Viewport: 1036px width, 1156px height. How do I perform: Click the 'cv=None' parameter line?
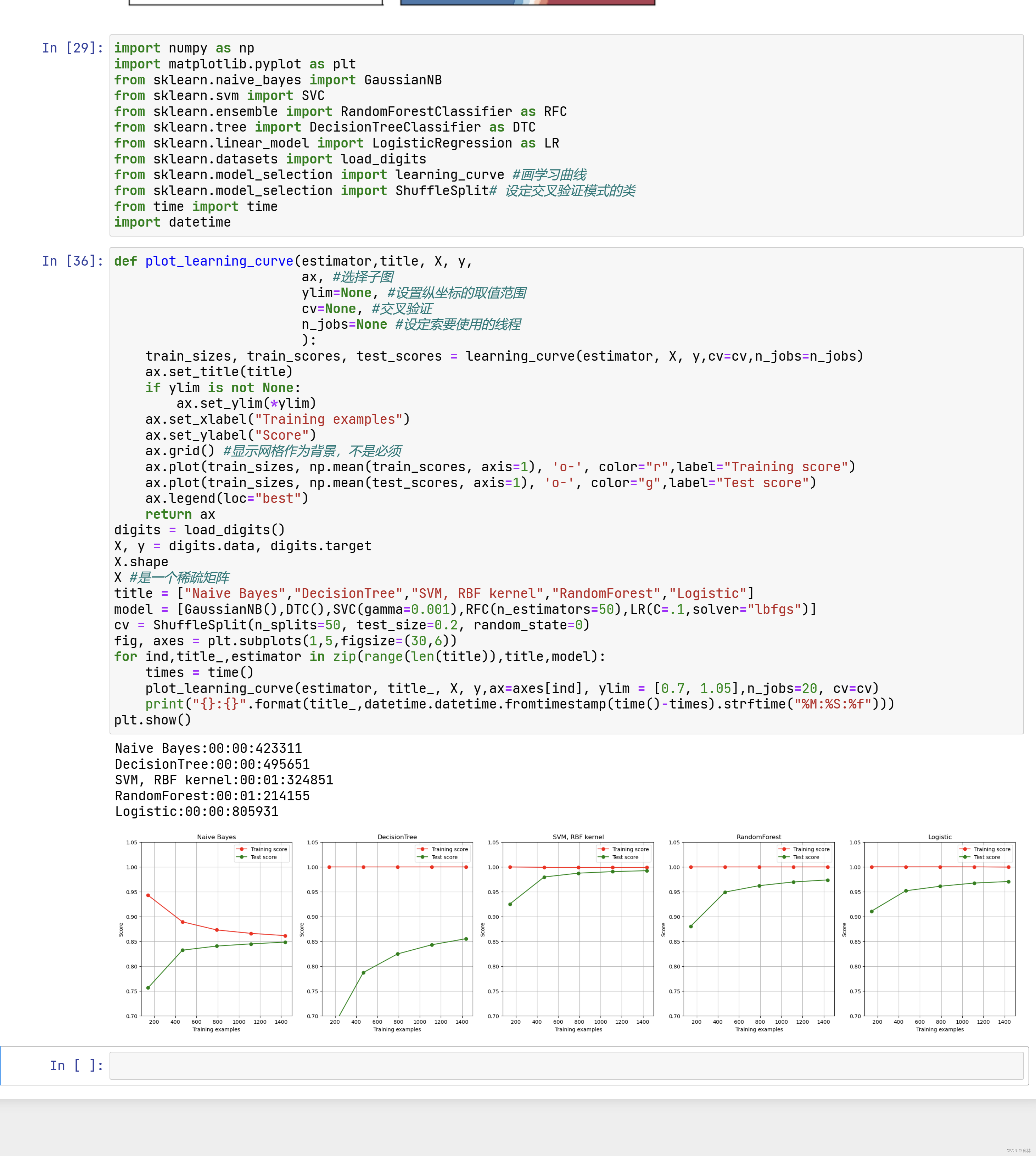click(367, 309)
